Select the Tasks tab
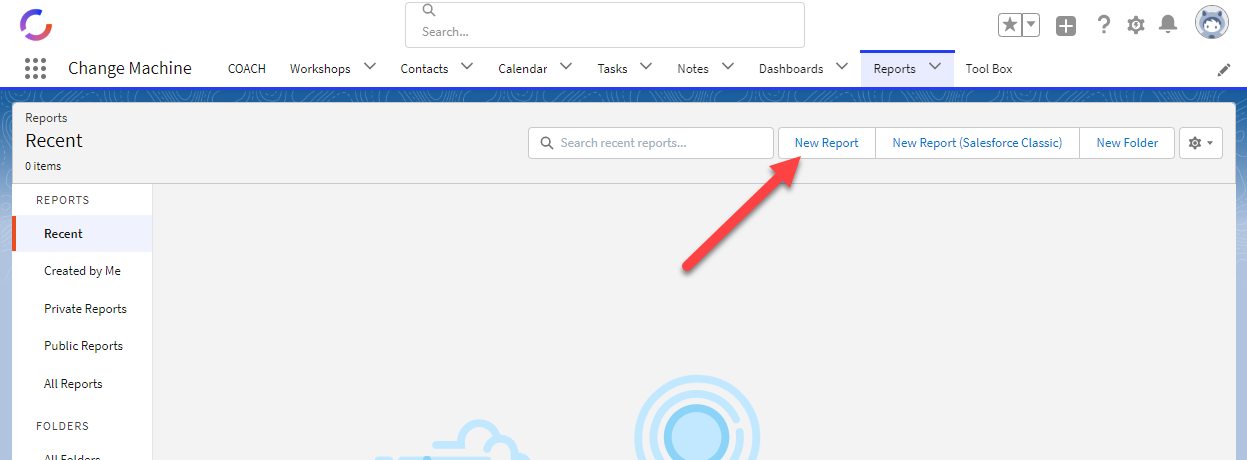The height and width of the screenshot is (460, 1247). [x=613, y=69]
